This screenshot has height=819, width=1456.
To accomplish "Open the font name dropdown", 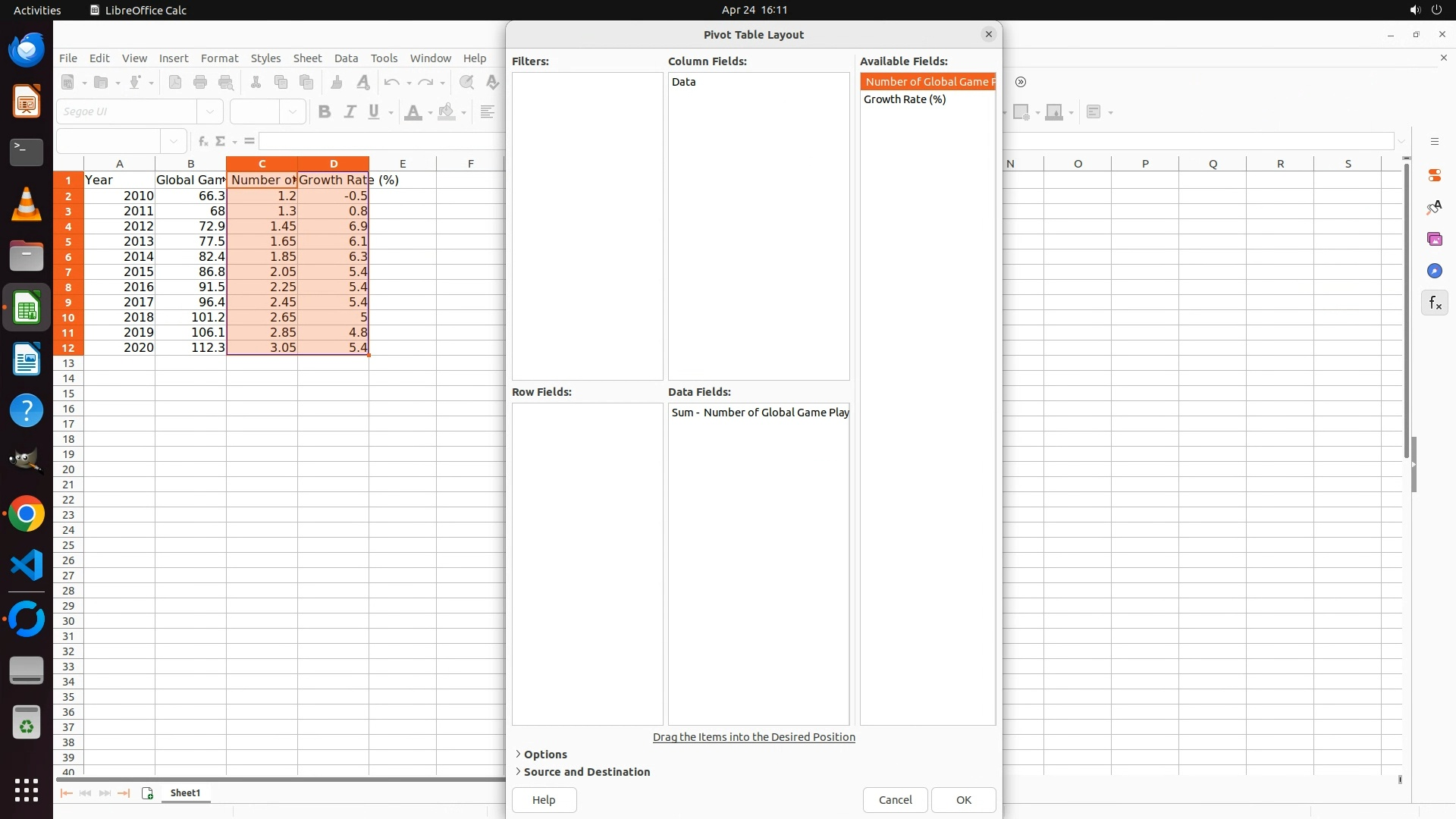I will (x=210, y=112).
